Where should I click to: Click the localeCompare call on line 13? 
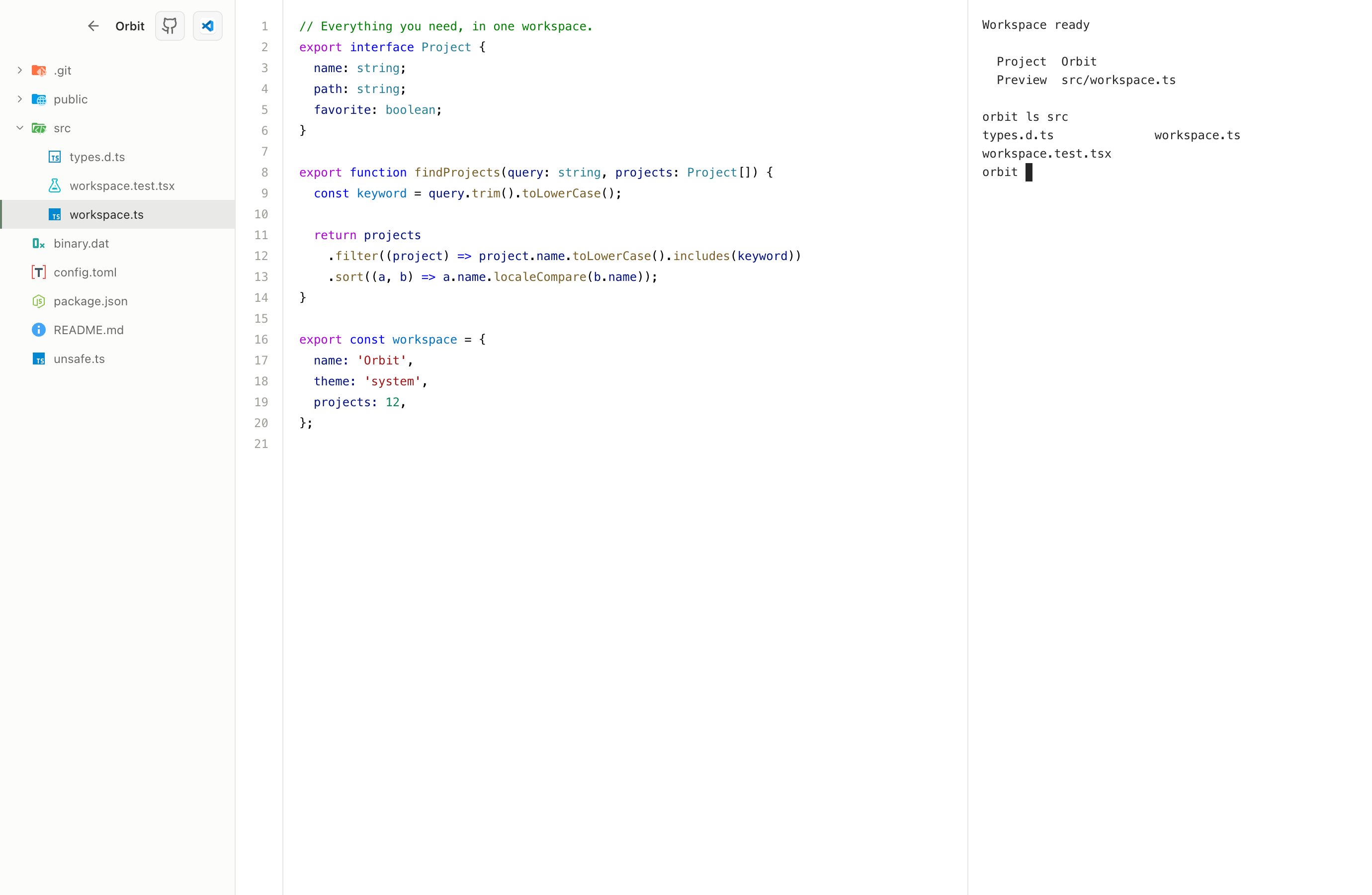(x=540, y=277)
